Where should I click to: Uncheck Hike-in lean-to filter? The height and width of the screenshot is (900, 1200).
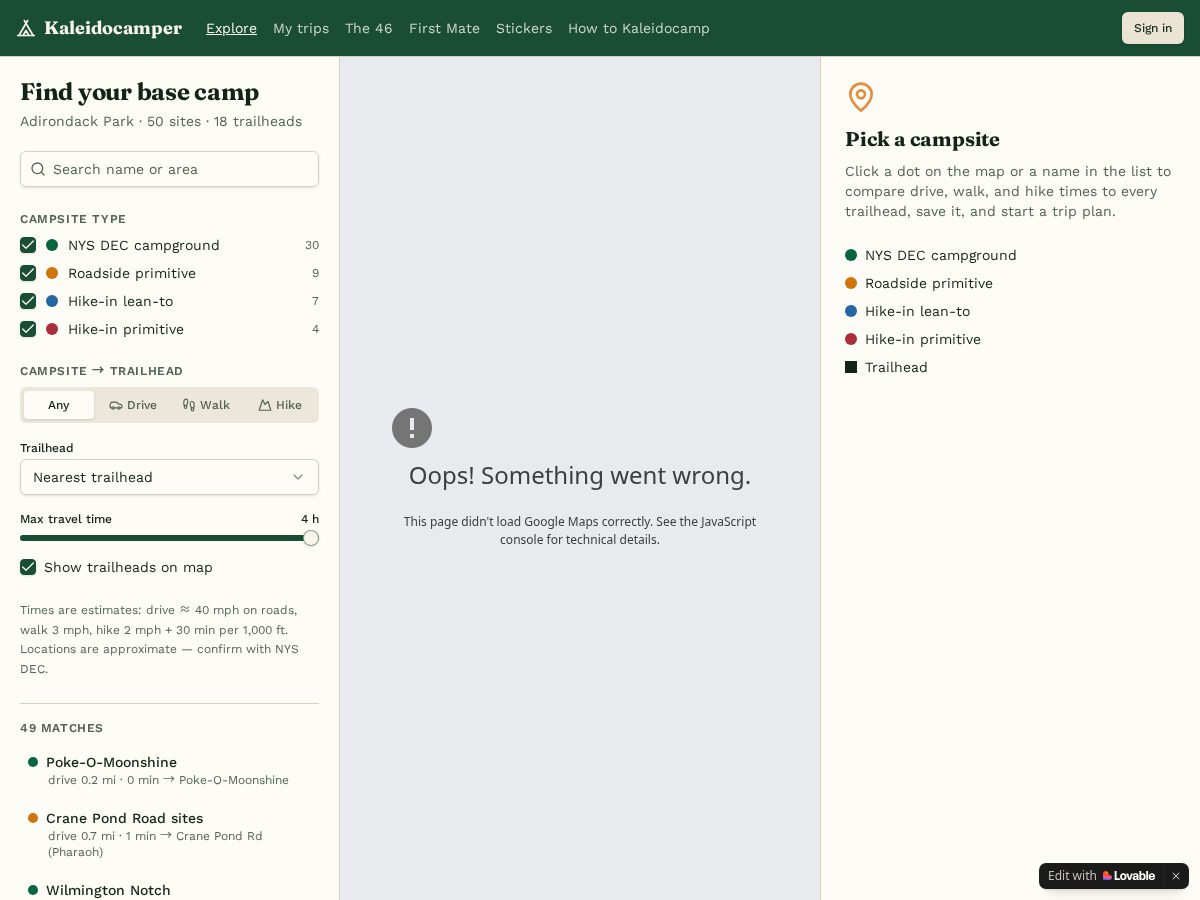pyautogui.click(x=28, y=301)
